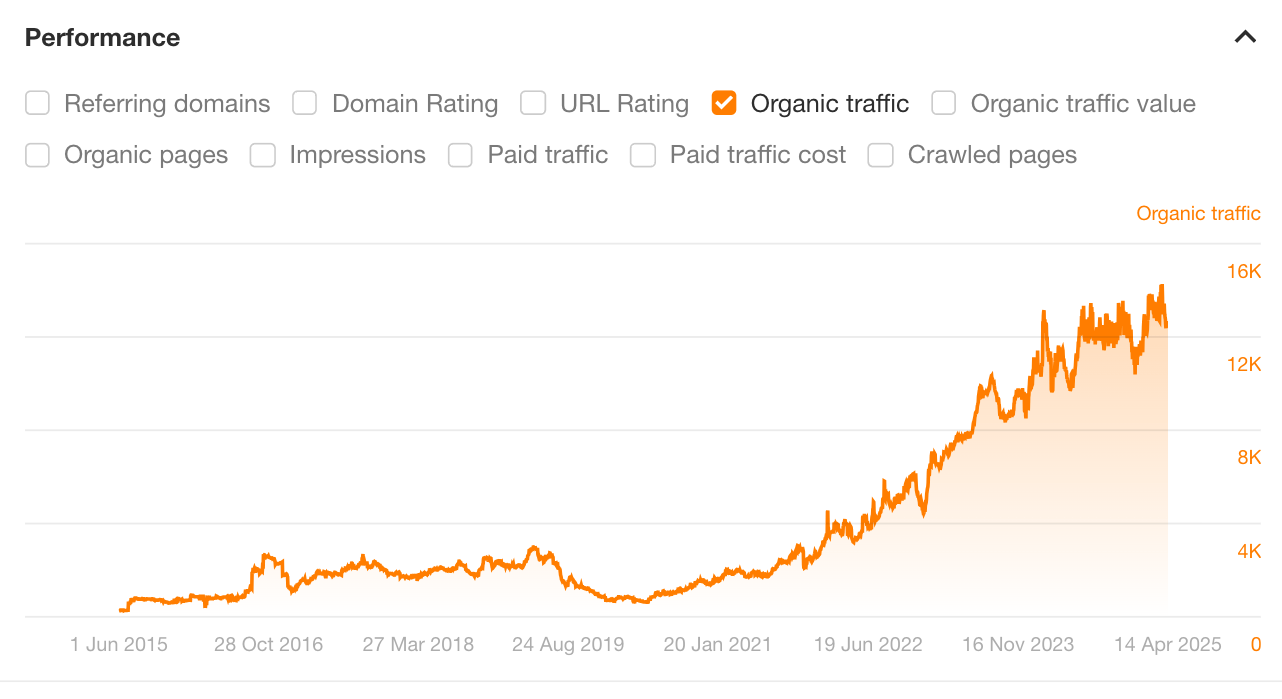Enable the Paid traffic cost option
The height and width of the screenshot is (699, 1282).
pos(643,155)
